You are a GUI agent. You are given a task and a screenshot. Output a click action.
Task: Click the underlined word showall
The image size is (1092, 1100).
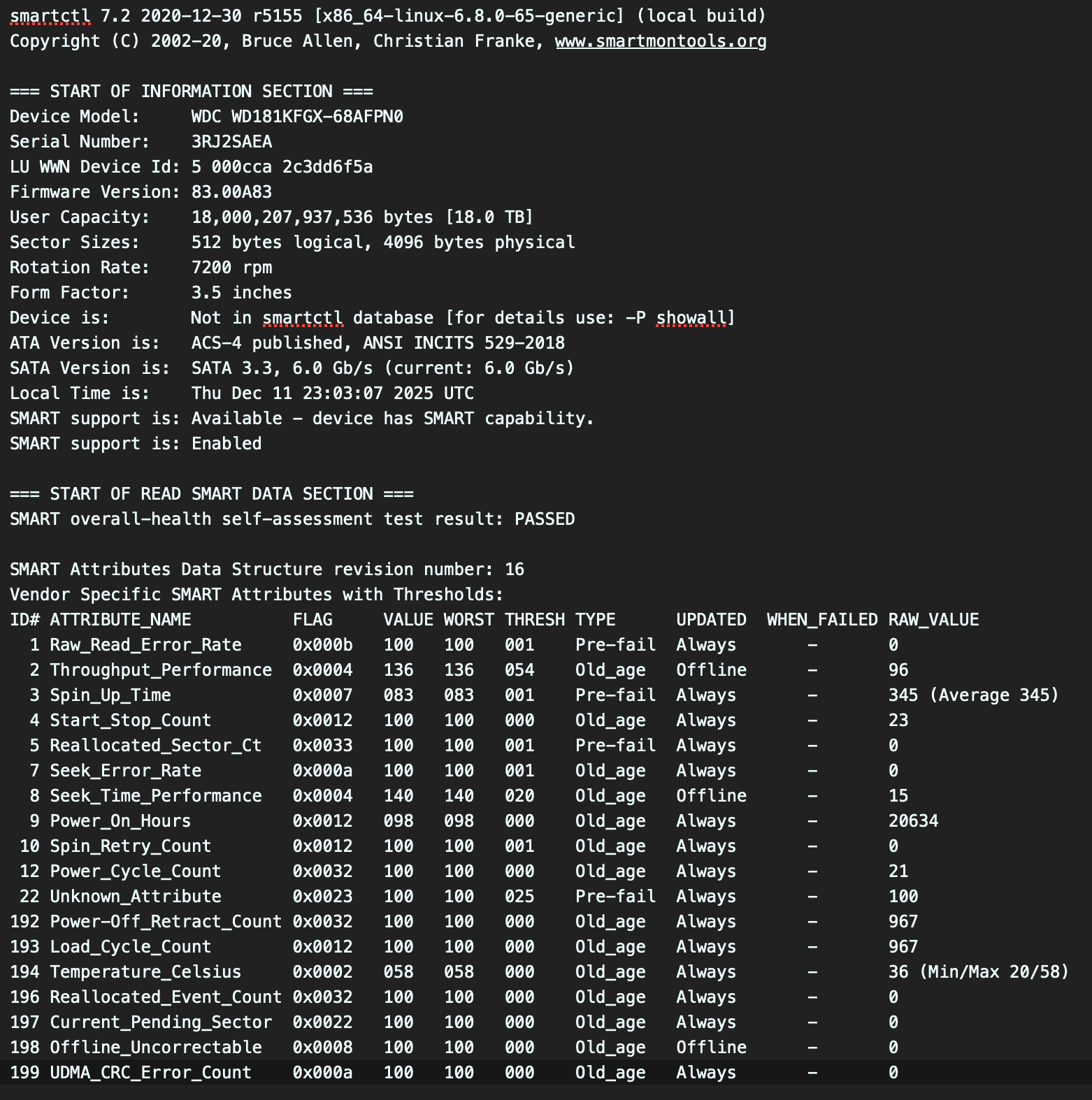coord(691,318)
